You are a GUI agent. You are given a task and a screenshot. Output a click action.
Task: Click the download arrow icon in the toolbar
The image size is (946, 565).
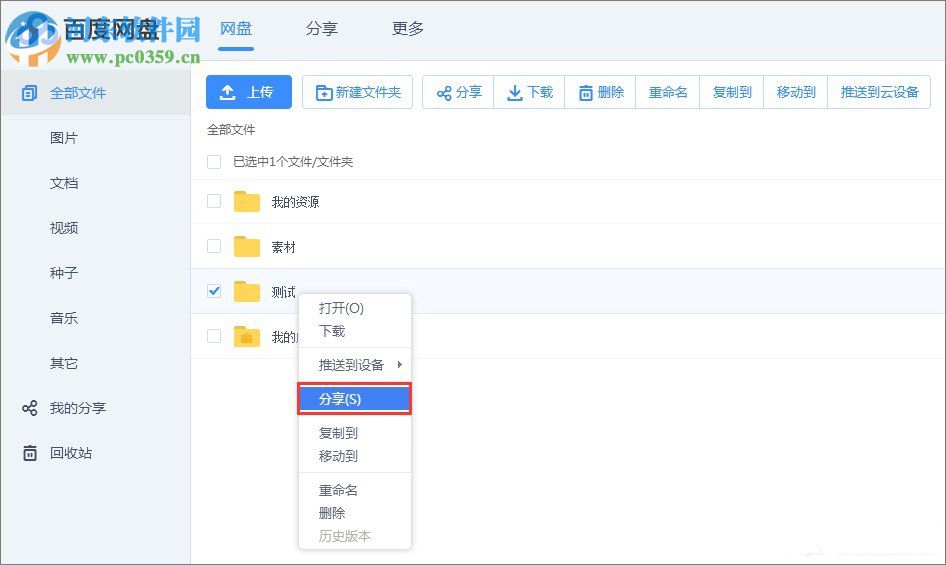(x=515, y=93)
